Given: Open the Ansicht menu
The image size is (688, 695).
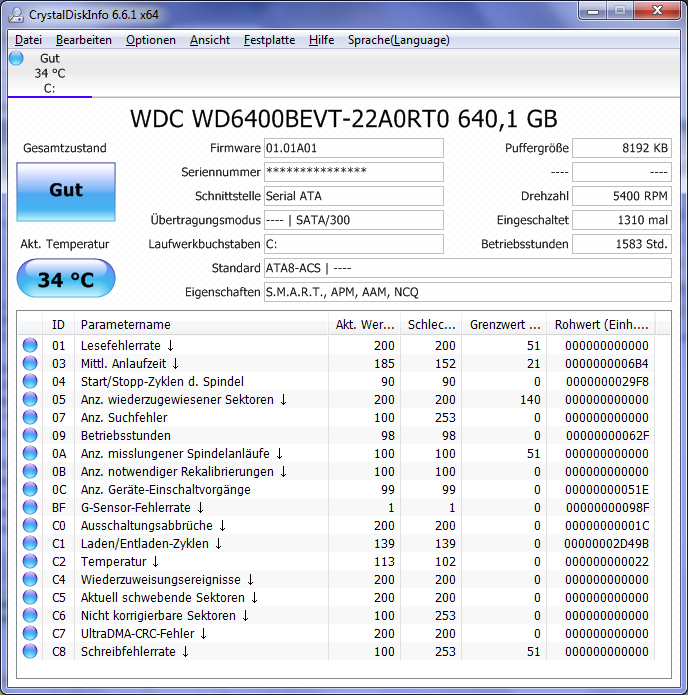Looking at the screenshot, I should click(210, 40).
